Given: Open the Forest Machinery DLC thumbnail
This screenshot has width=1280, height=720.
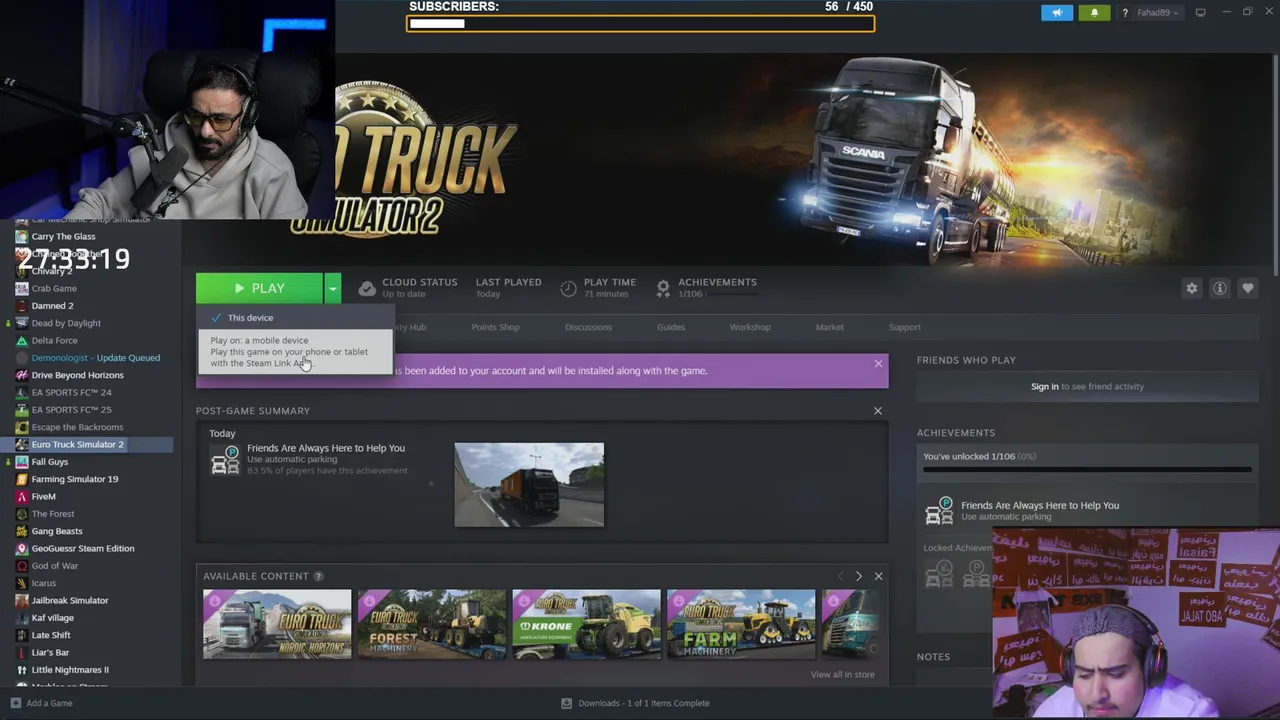Looking at the screenshot, I should [x=432, y=624].
